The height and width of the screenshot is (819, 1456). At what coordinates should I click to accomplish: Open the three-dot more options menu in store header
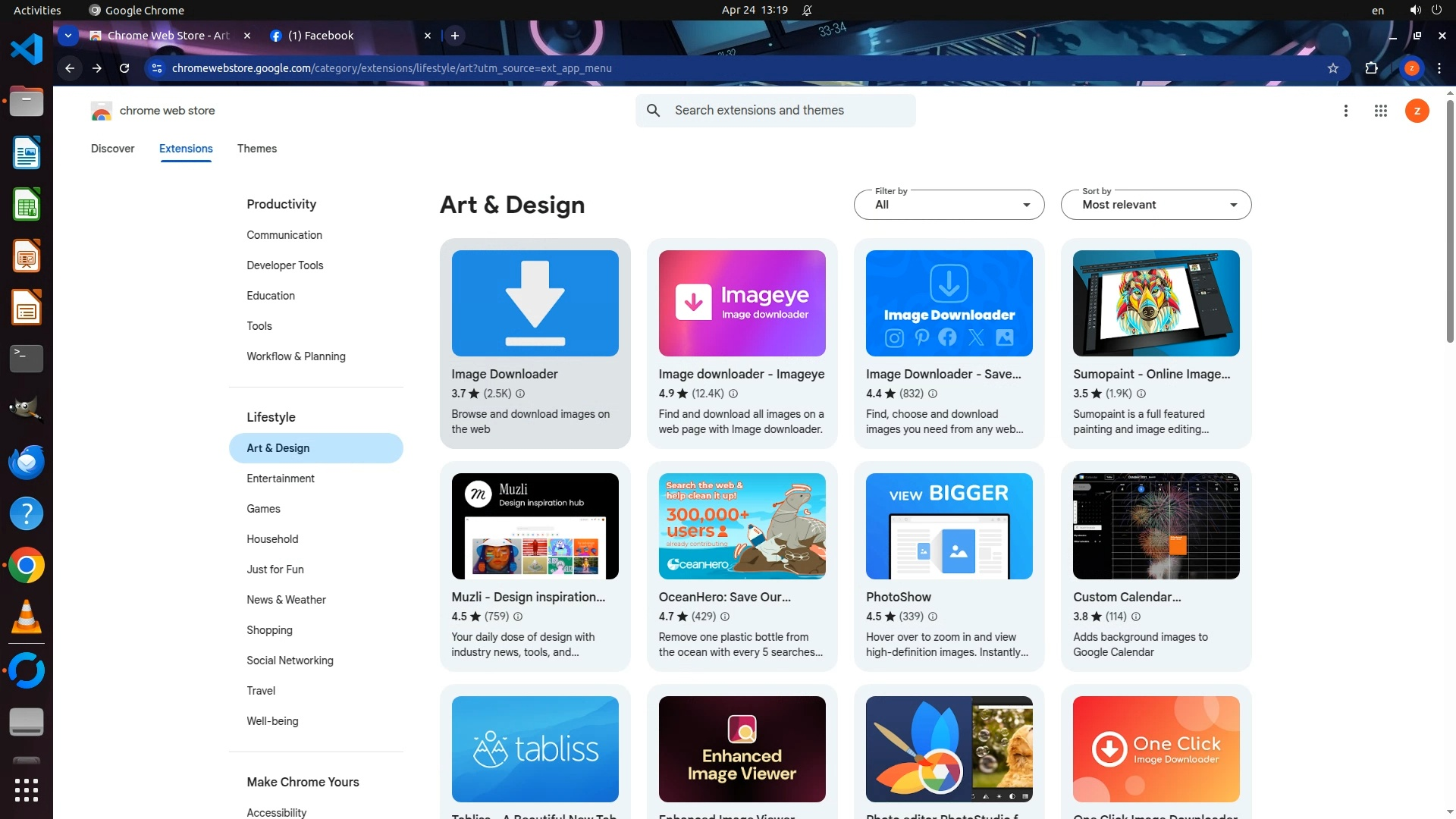click(1346, 111)
